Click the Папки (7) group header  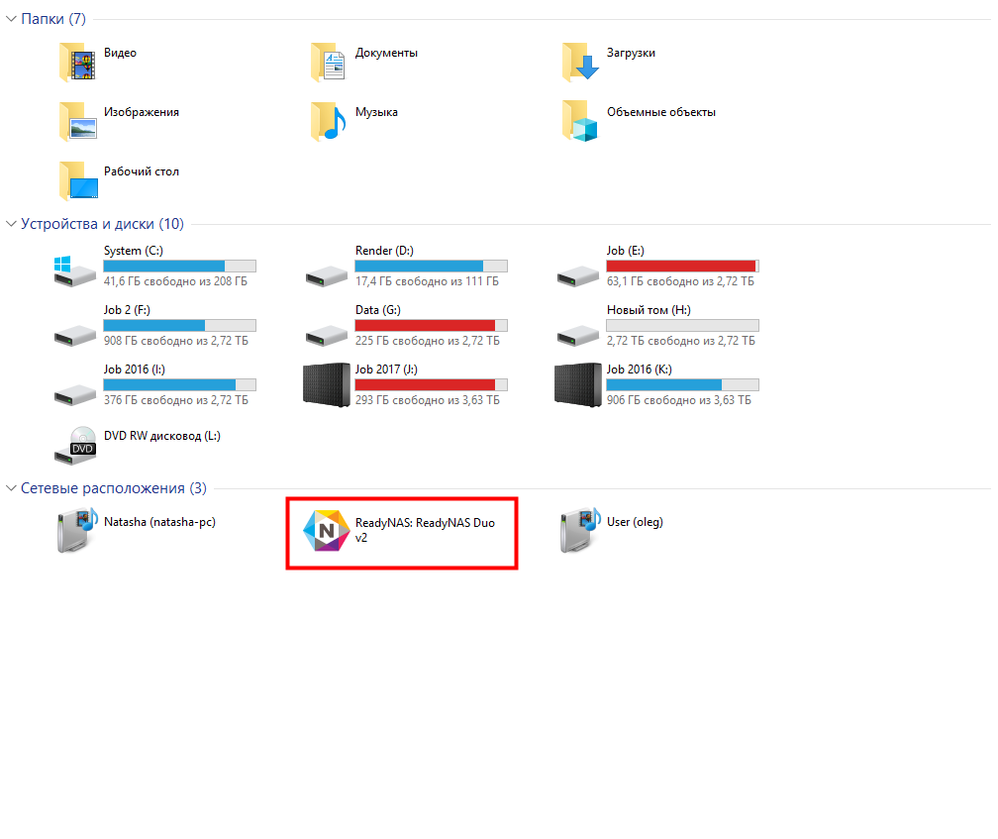[x=53, y=19]
